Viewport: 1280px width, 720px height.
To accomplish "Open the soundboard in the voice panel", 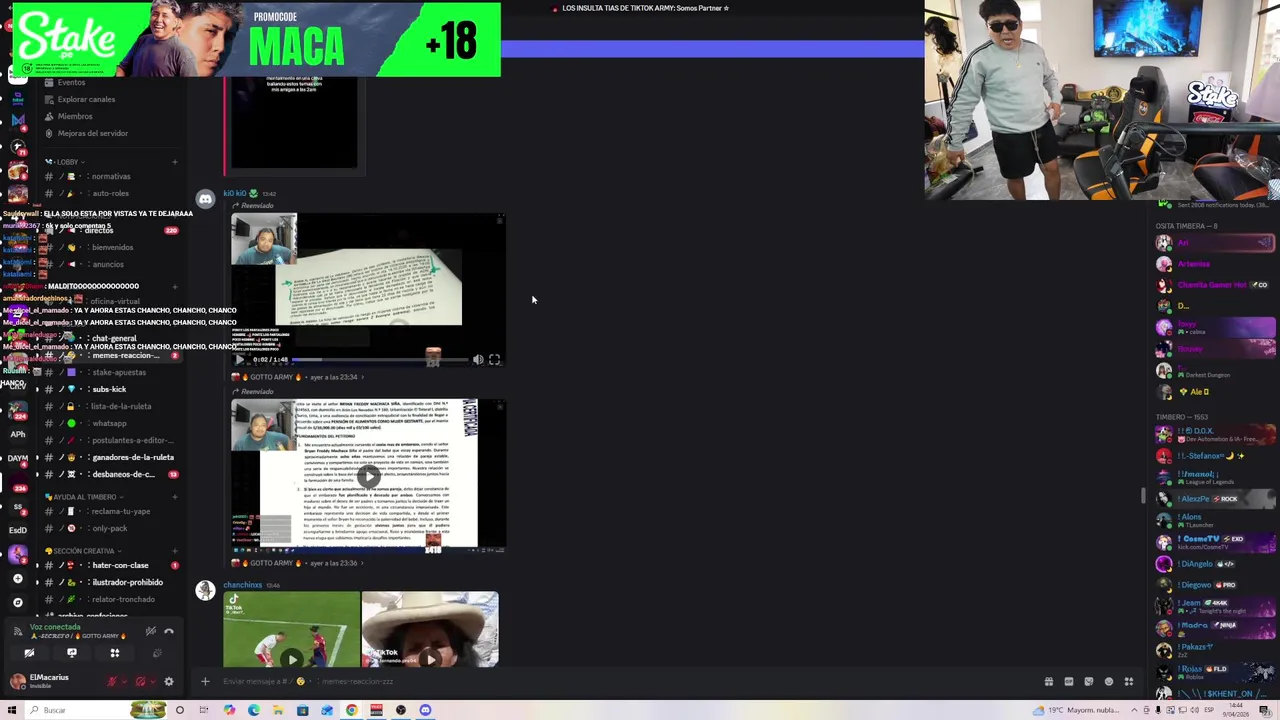I will [x=157, y=653].
